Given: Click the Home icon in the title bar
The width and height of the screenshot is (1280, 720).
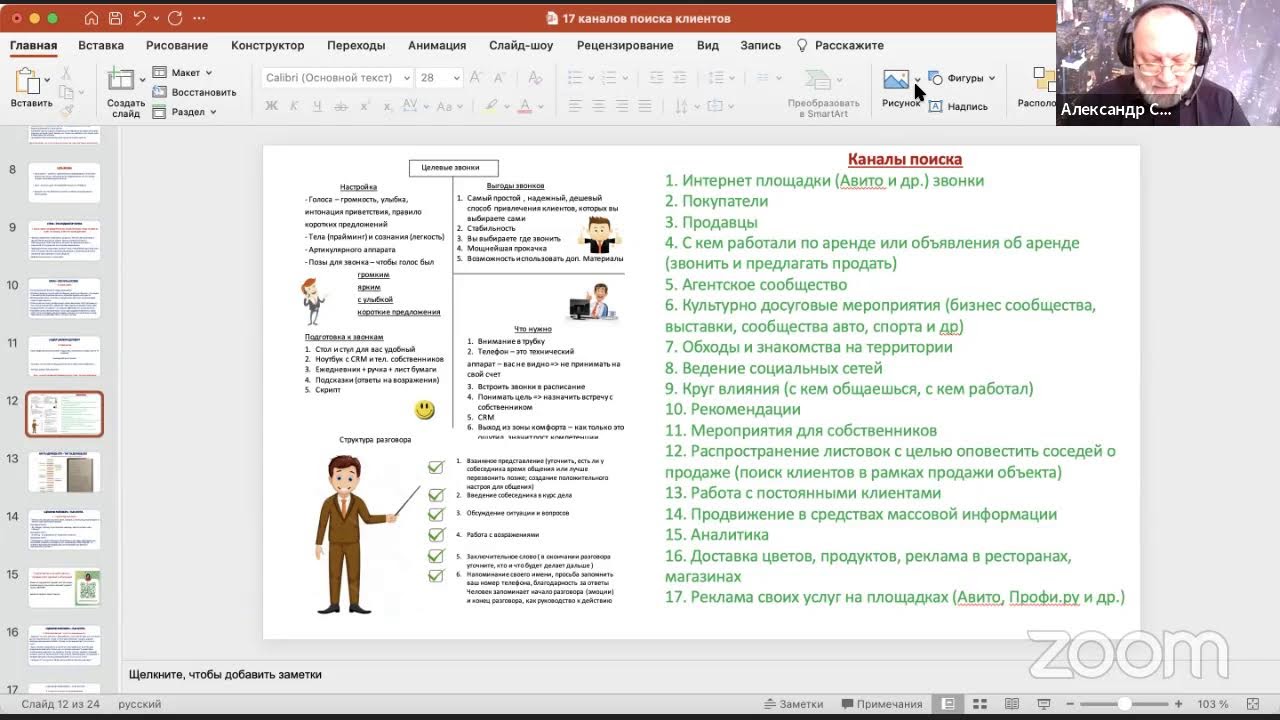Looking at the screenshot, I should coord(91,18).
